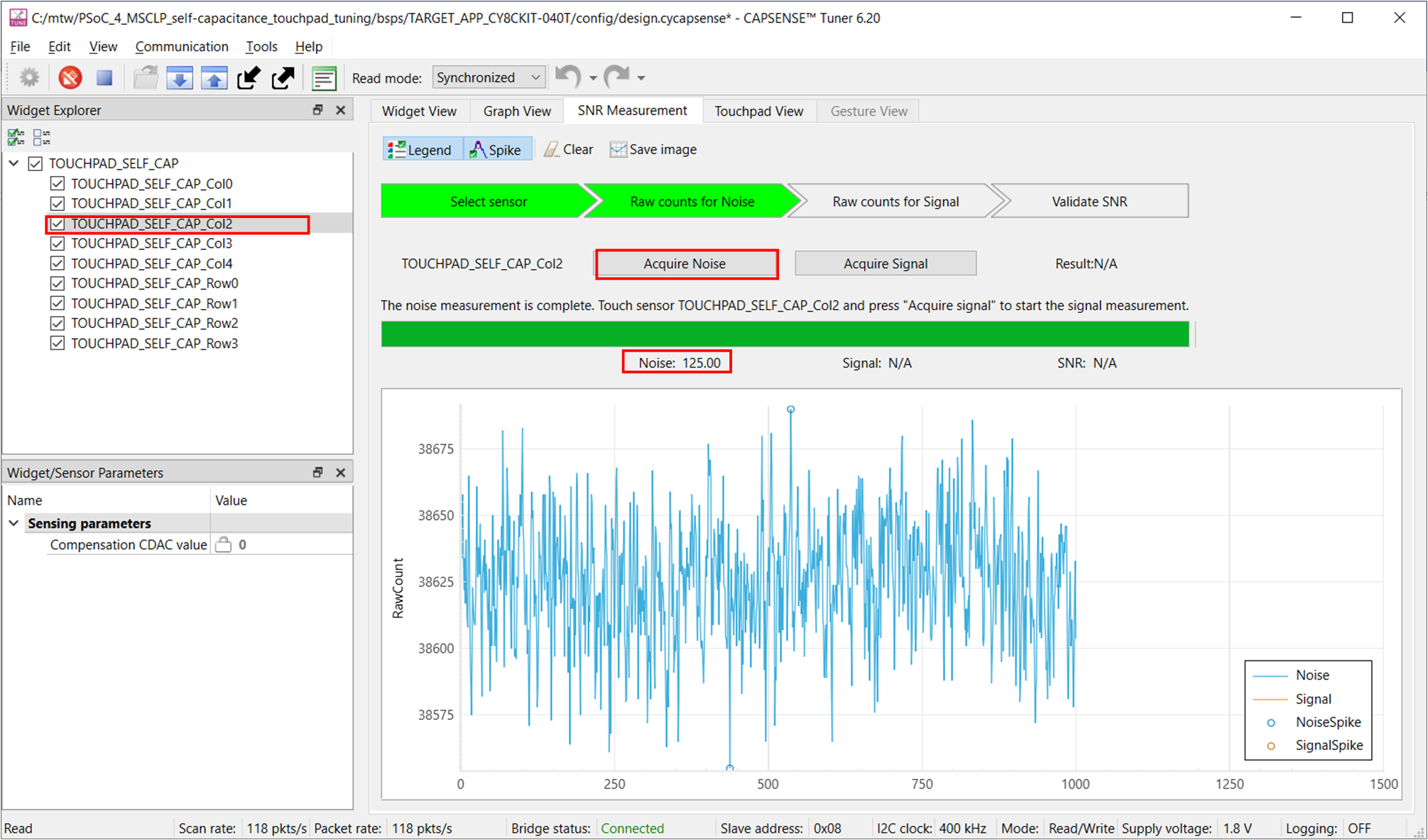
Task: Click the Raw counts for Signal step
Action: coord(895,201)
